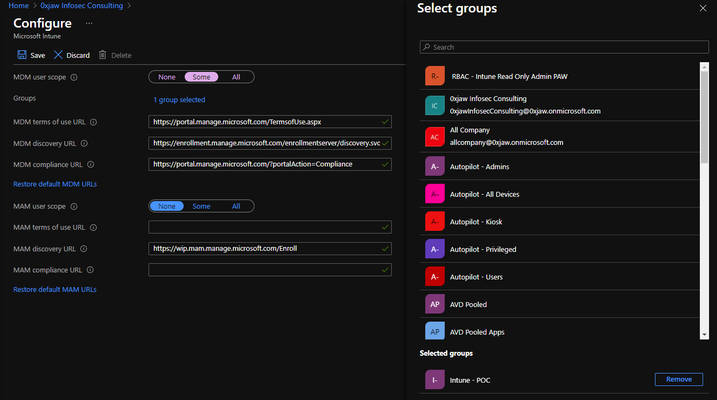Focus the Select groups search box
Image resolution: width=717 pixels, height=400 pixels.
tap(564, 47)
